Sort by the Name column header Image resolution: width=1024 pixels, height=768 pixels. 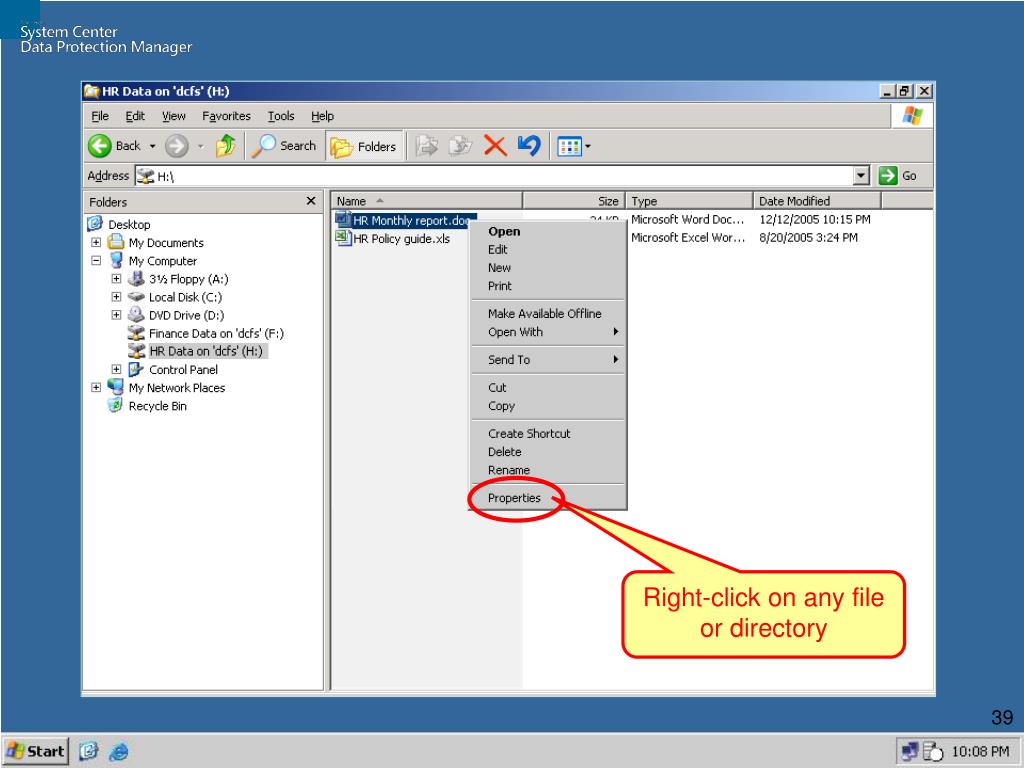tap(426, 201)
